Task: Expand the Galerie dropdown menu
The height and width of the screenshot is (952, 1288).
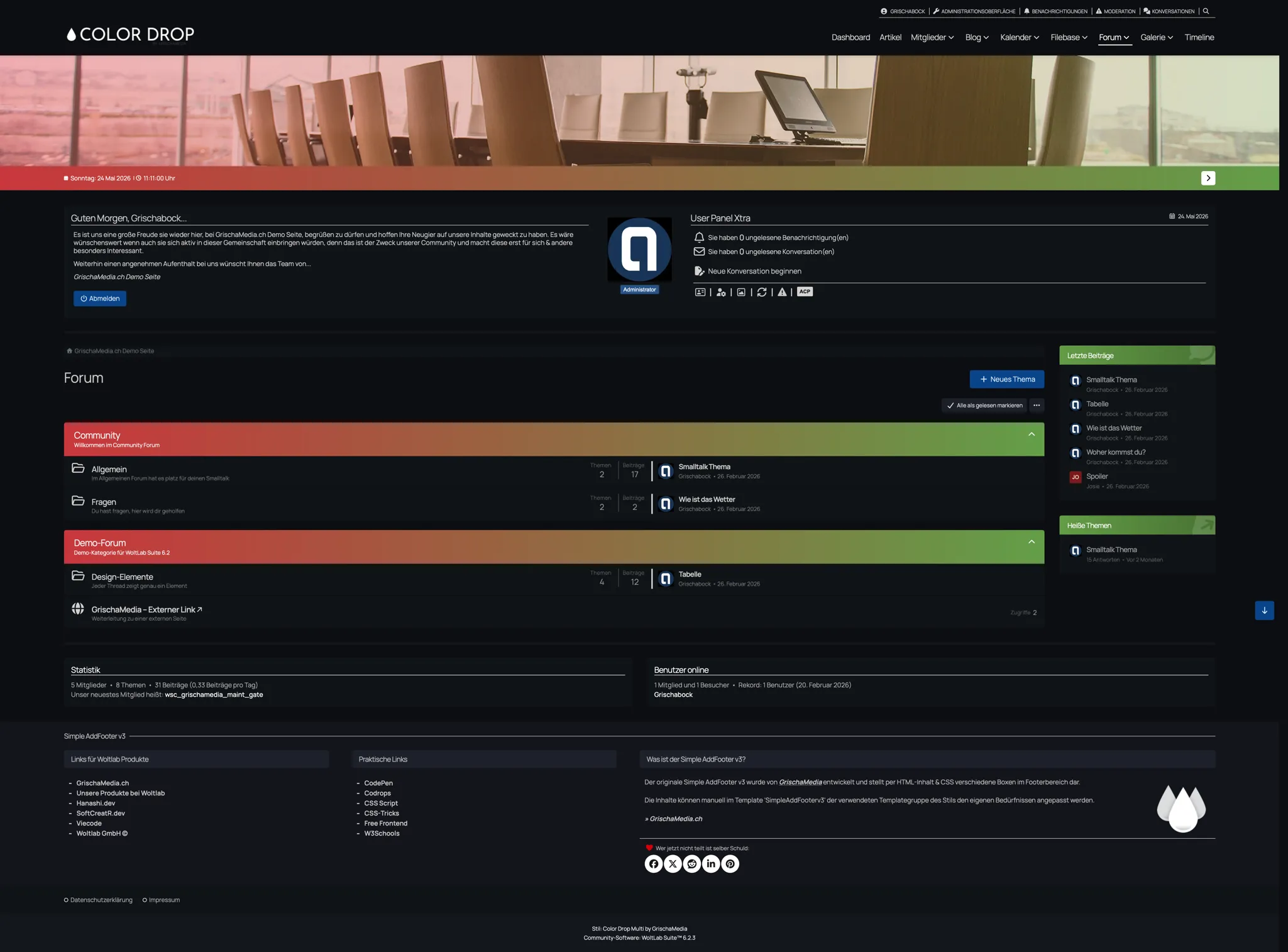Action: click(1157, 37)
